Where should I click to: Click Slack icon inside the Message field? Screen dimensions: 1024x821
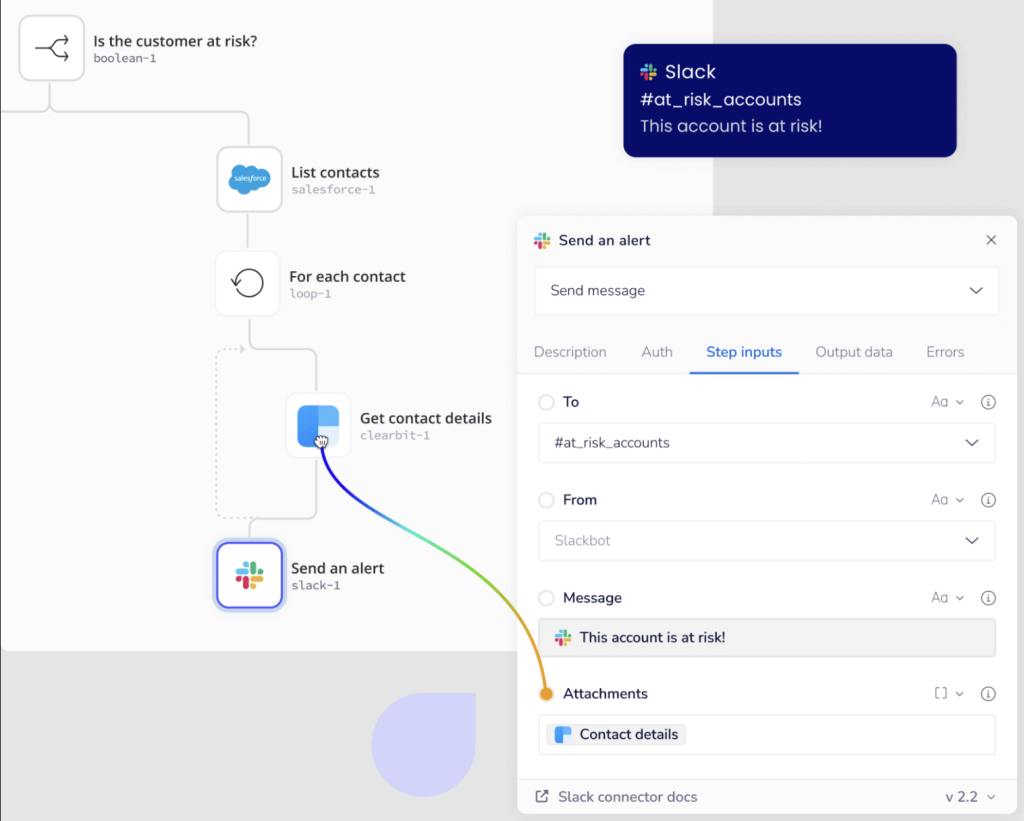click(563, 637)
